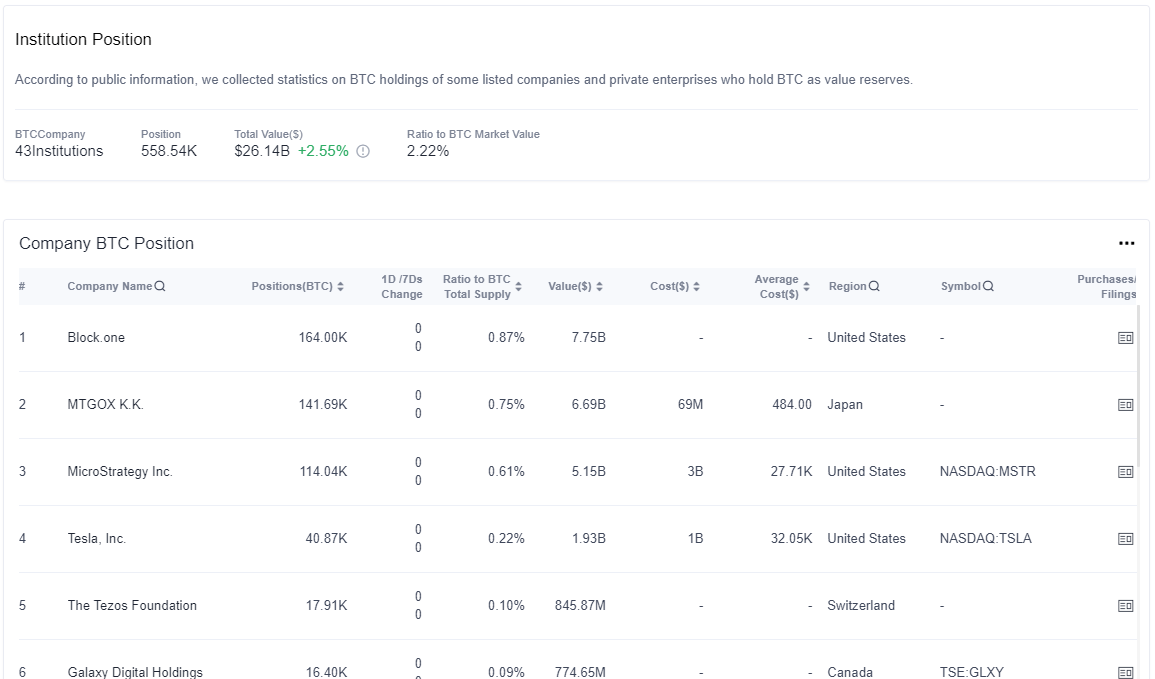
Task: Sort table by Positions(BTC) column
Action: pos(340,286)
